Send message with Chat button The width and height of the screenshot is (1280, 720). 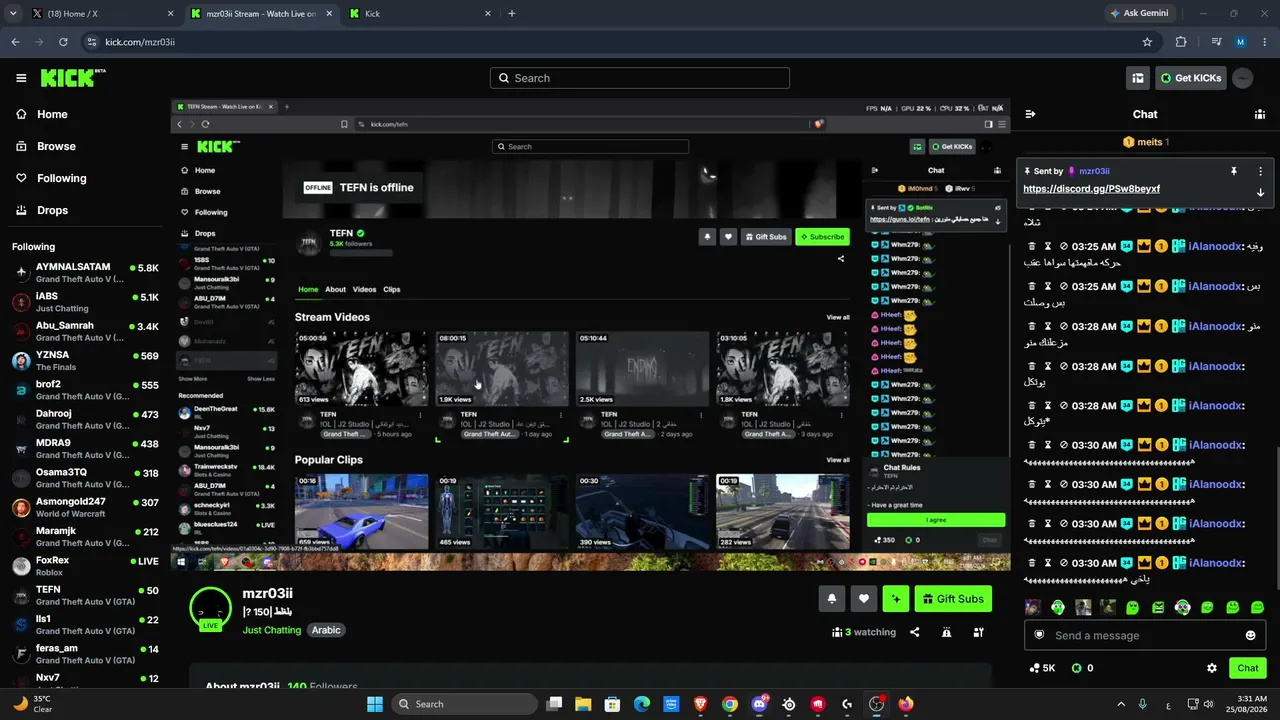[x=1248, y=668]
